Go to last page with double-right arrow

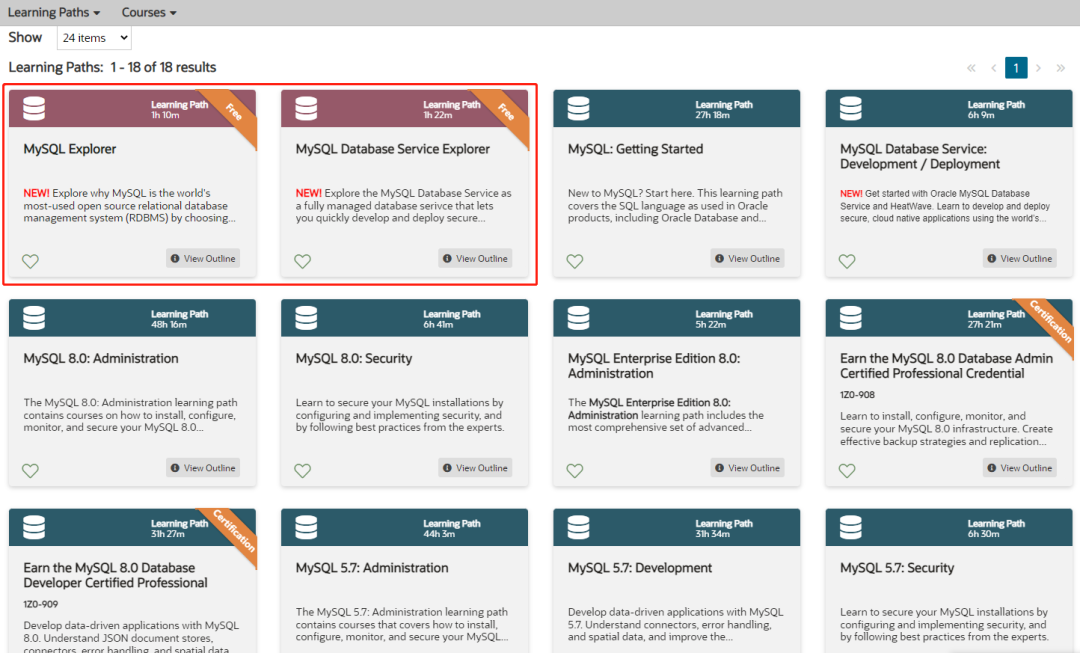click(1061, 68)
